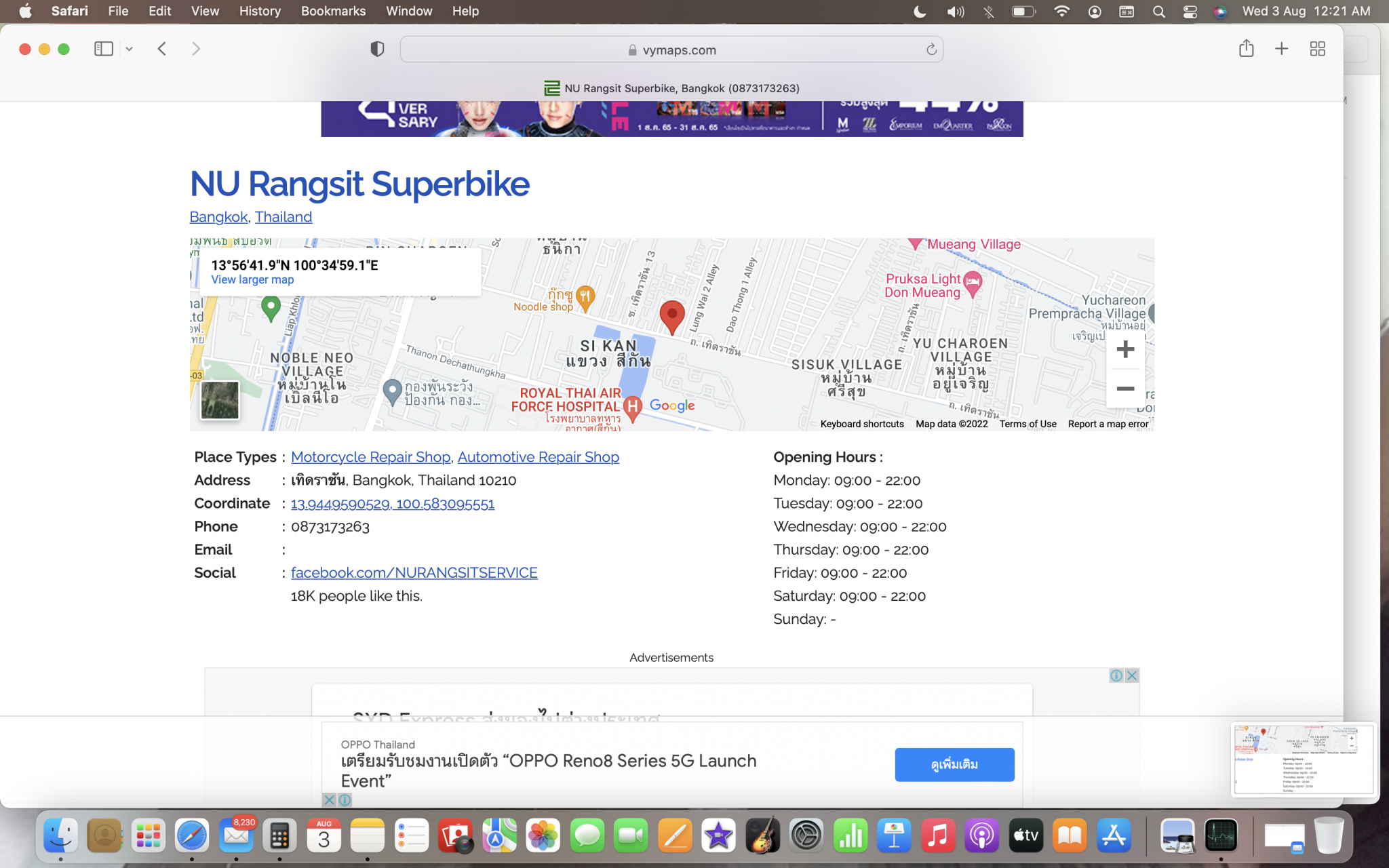Image resolution: width=1389 pixels, height=868 pixels.
Task: Go forward to the next page
Action: (x=196, y=49)
